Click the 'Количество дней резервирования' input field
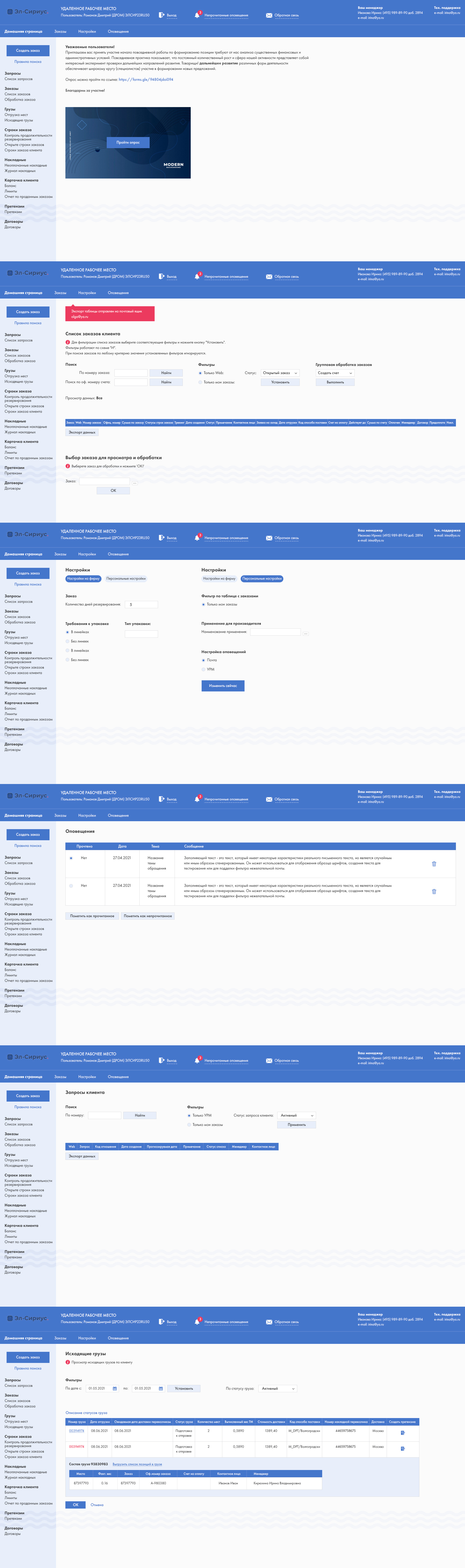This screenshot has height=1568, width=465. [141, 604]
